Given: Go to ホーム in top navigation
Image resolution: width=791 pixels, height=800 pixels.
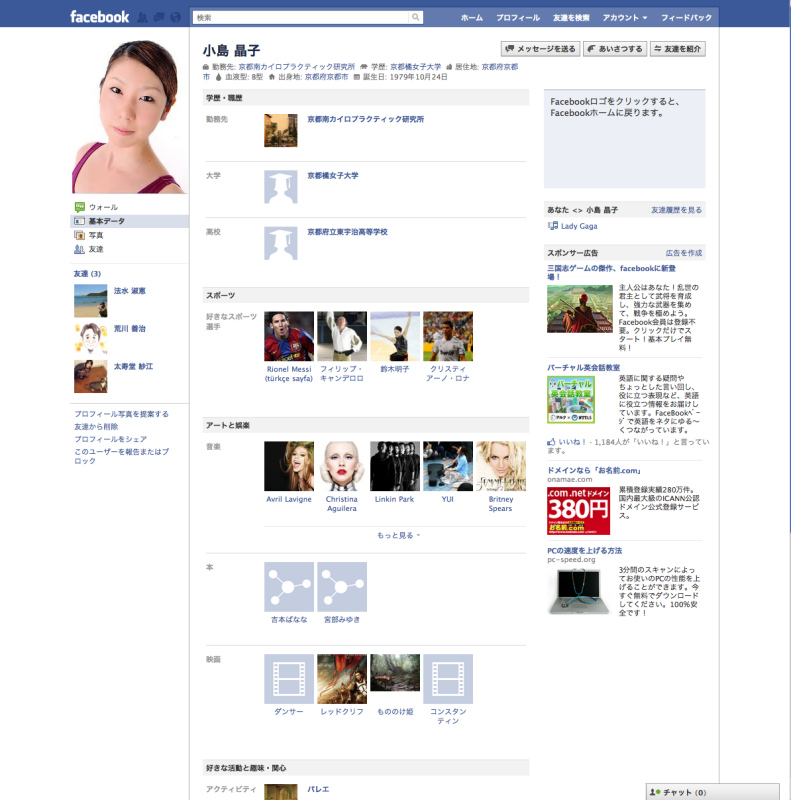Looking at the screenshot, I should (472, 17).
